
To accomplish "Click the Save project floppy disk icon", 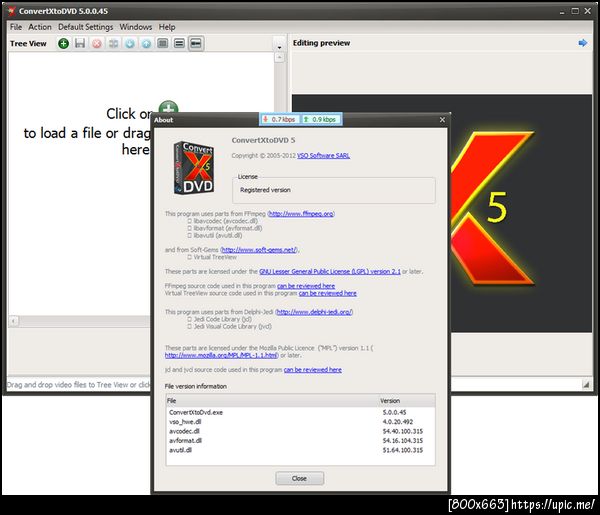I will pyautogui.click(x=80, y=43).
